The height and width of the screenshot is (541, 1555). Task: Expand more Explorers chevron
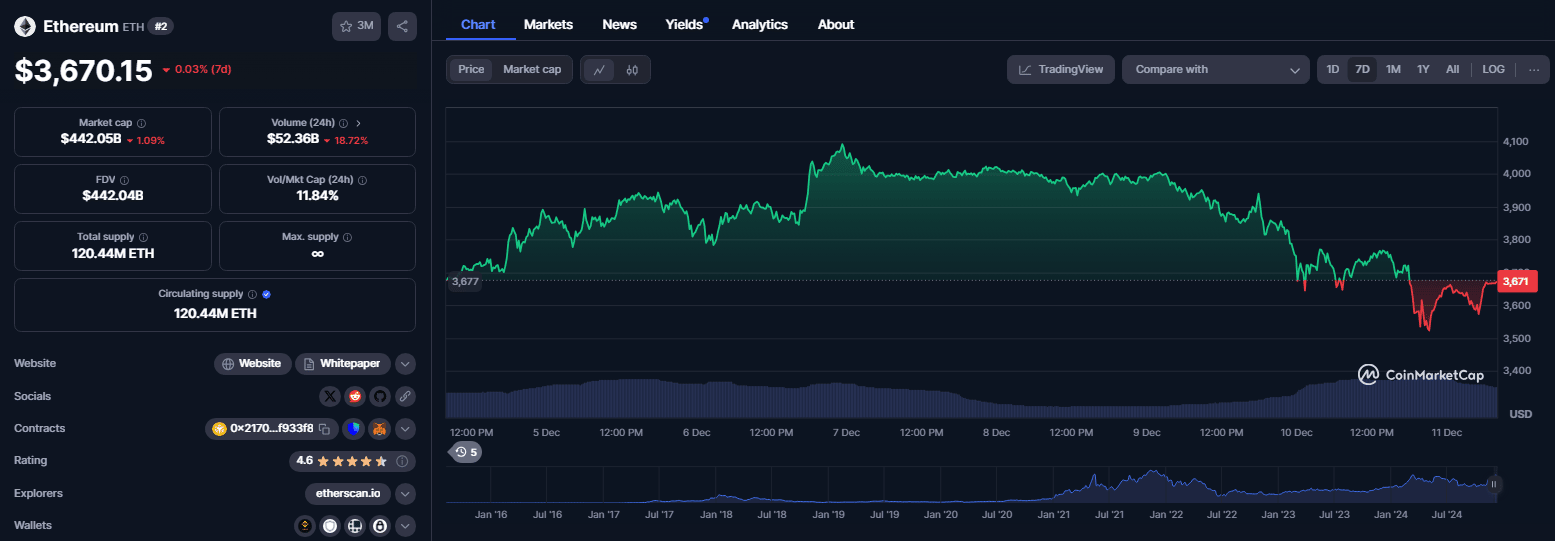pyautogui.click(x=405, y=493)
